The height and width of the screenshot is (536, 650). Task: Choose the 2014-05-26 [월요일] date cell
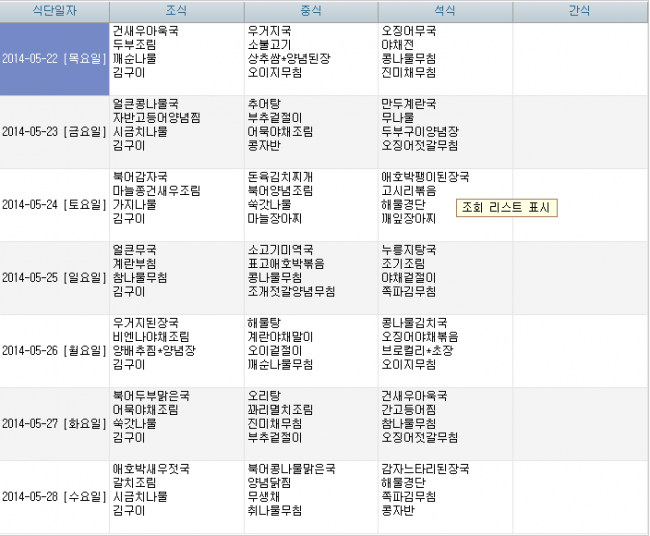[54, 351]
